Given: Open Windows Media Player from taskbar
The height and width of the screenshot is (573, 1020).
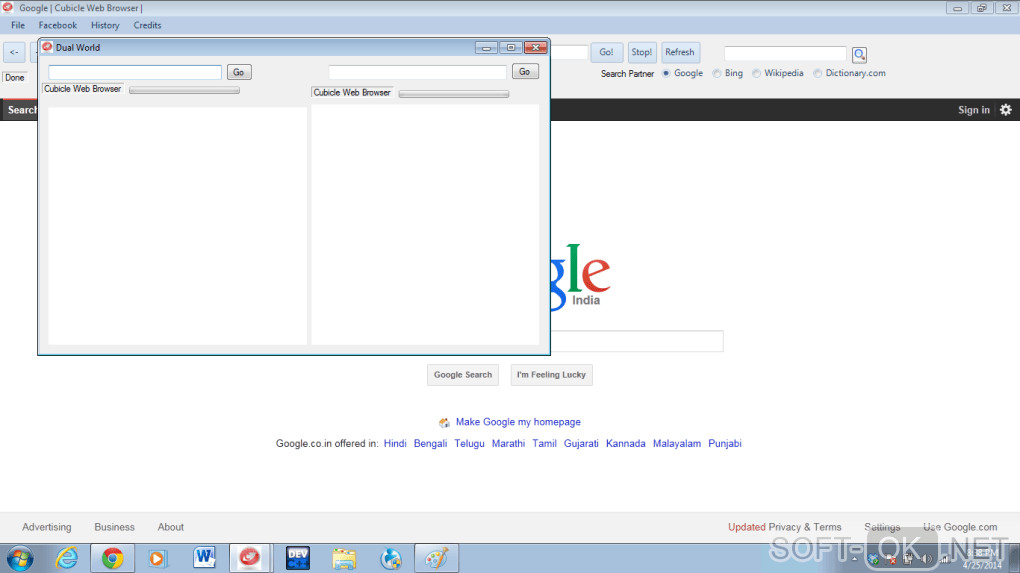Looking at the screenshot, I should pyautogui.click(x=157, y=559).
